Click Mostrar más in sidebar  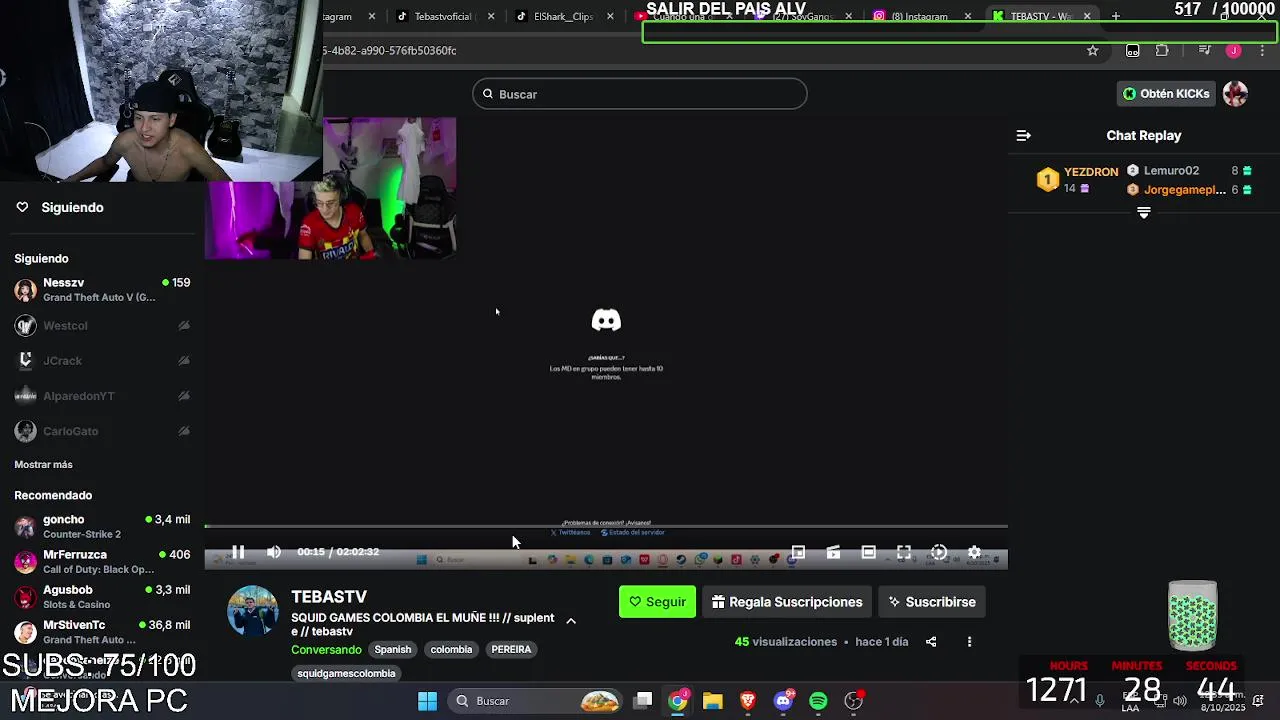[43, 465]
